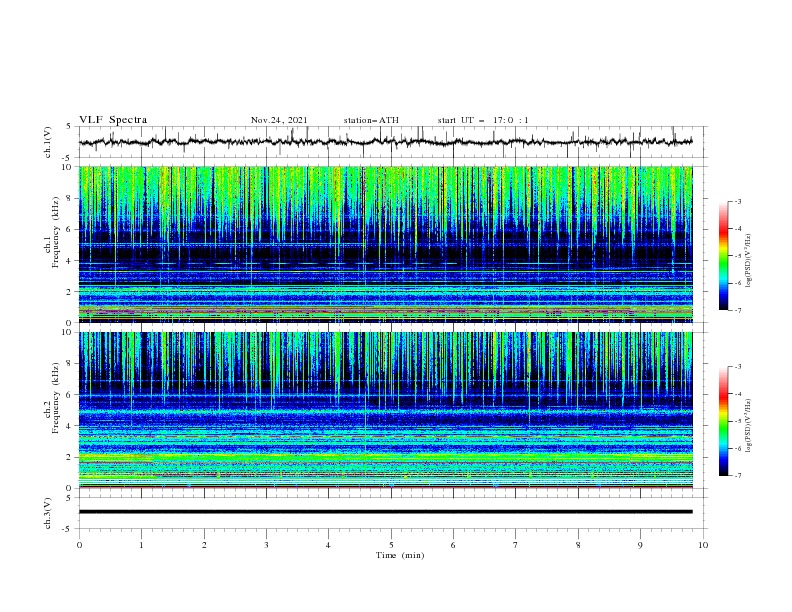The image size is (792, 612).
Task: Click time axis tick label "3"
Action: [x=266, y=545]
